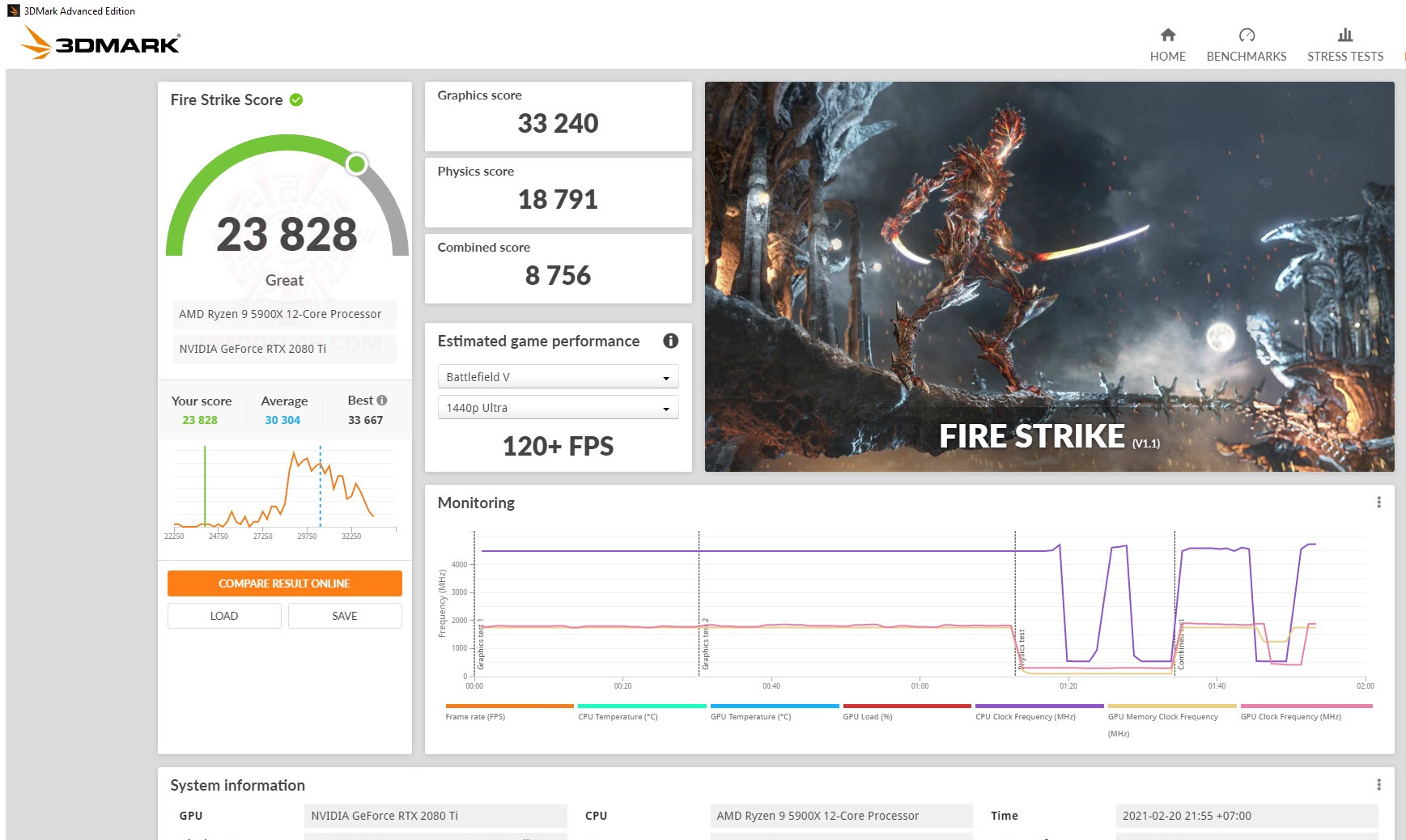Click the Best score info icon

coord(382,400)
